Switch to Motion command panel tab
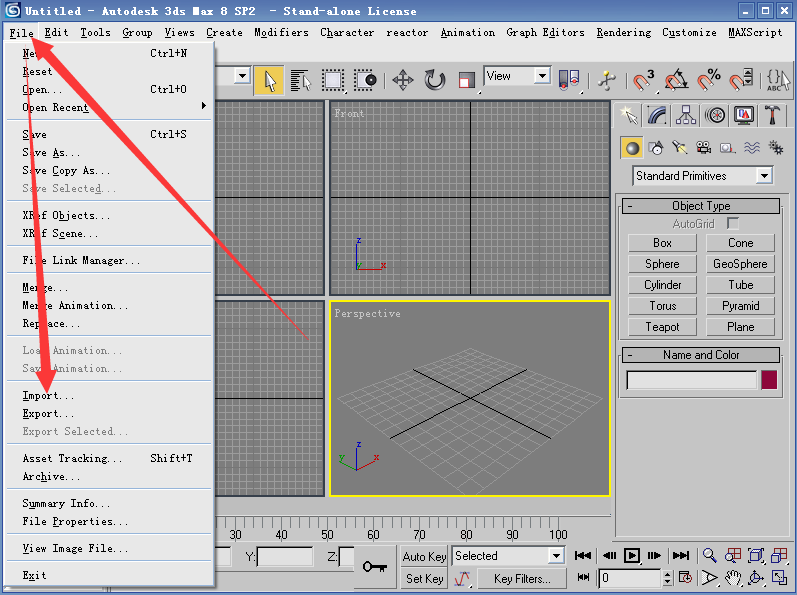Screen dimensions: 797x595 pos(715,115)
